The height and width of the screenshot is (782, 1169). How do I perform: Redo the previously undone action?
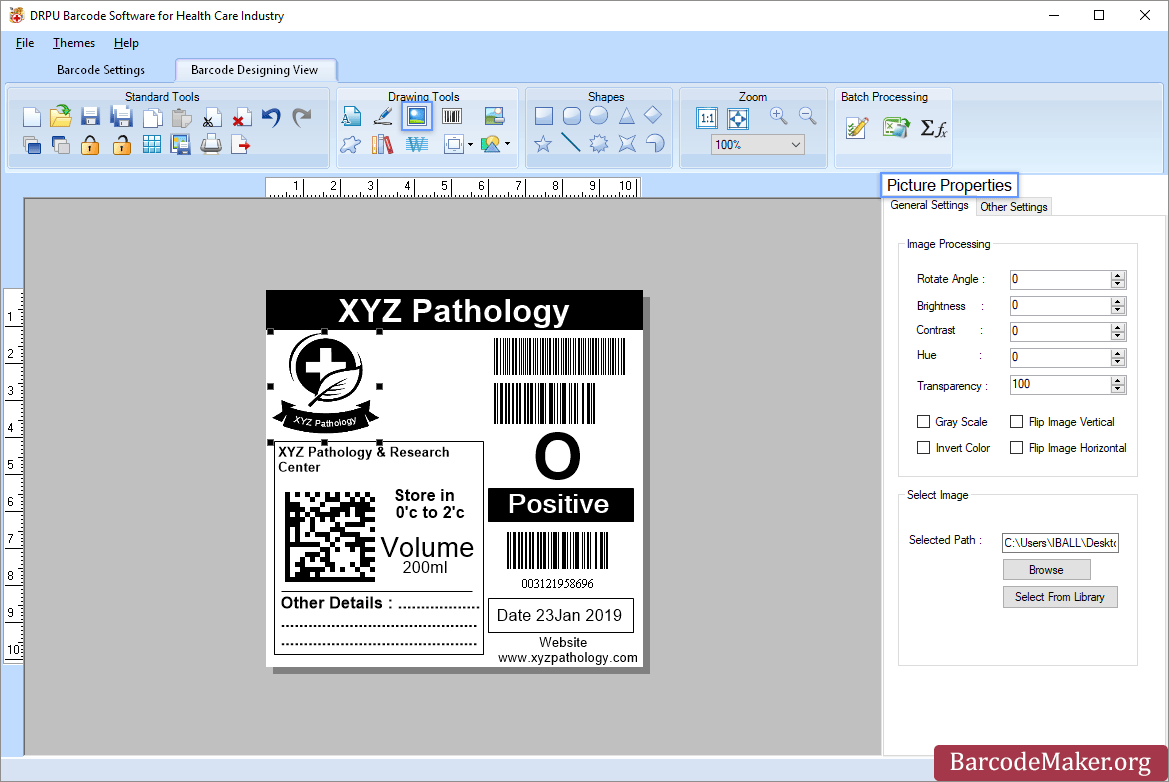coord(301,117)
